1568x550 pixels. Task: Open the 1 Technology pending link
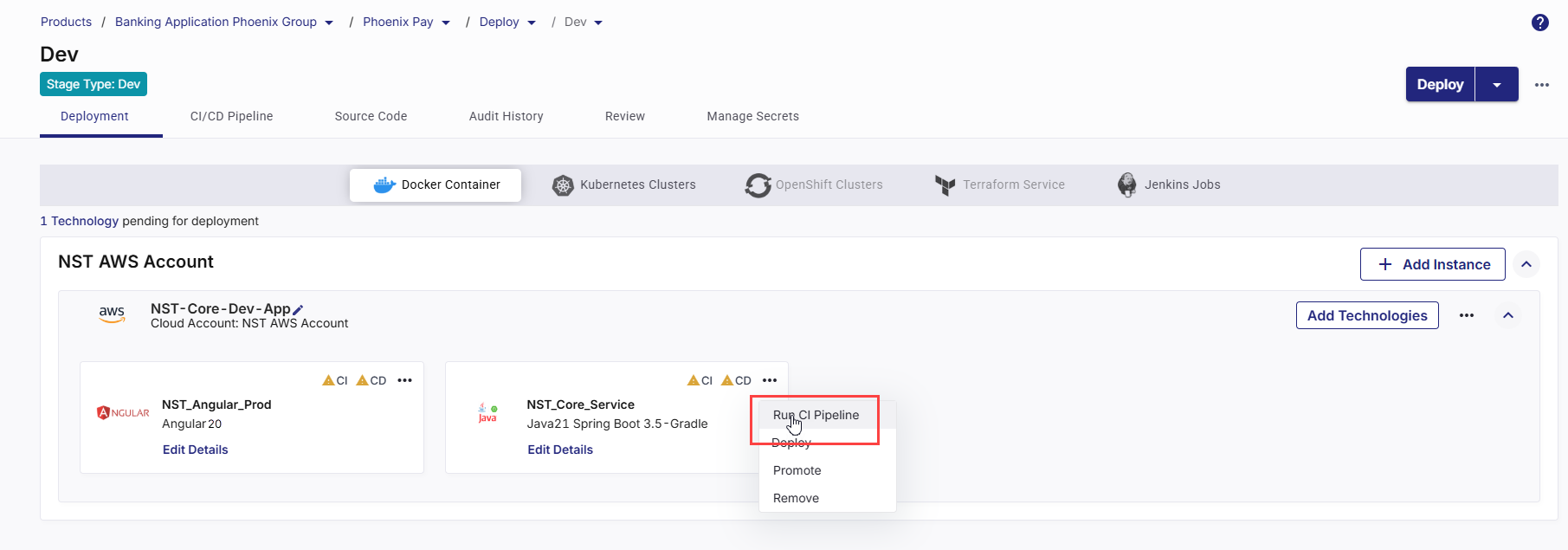(79, 221)
